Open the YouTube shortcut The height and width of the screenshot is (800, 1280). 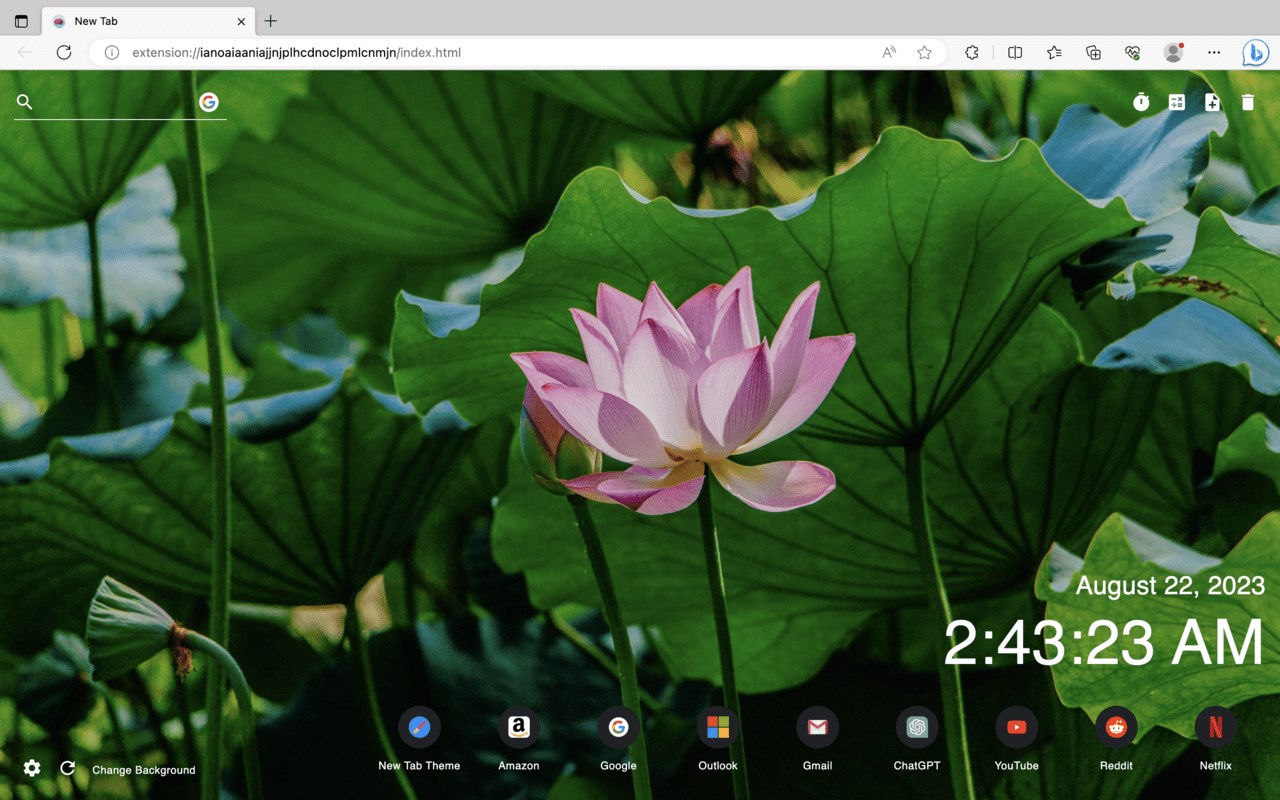pyautogui.click(x=1016, y=741)
